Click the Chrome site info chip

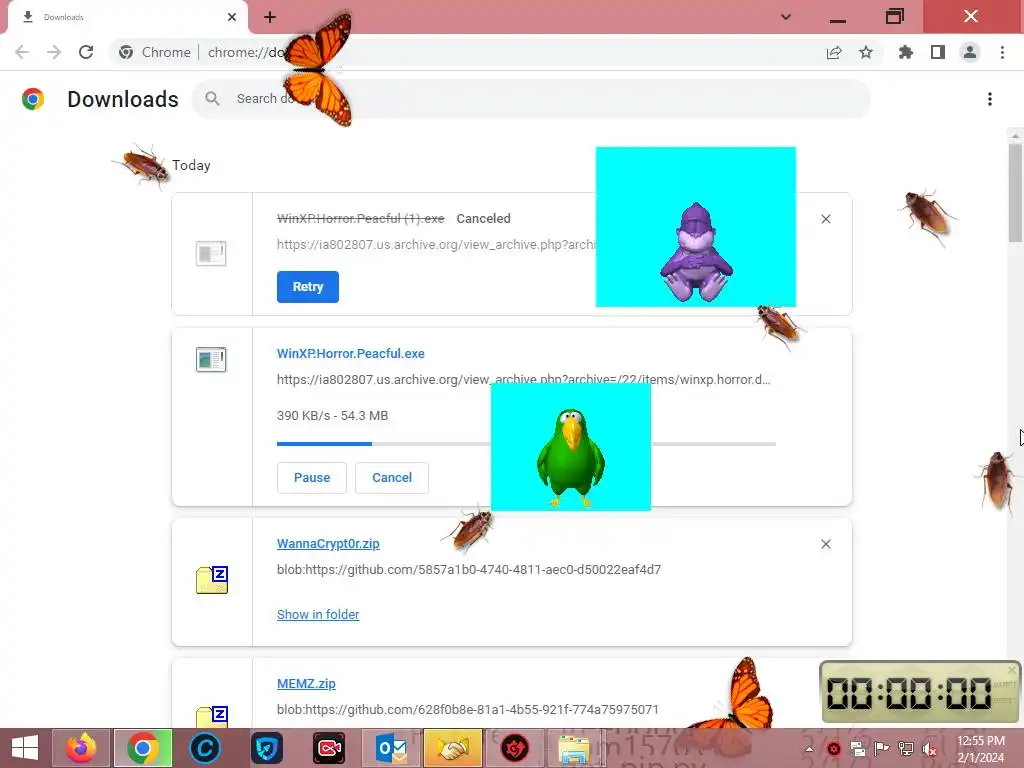(155, 52)
